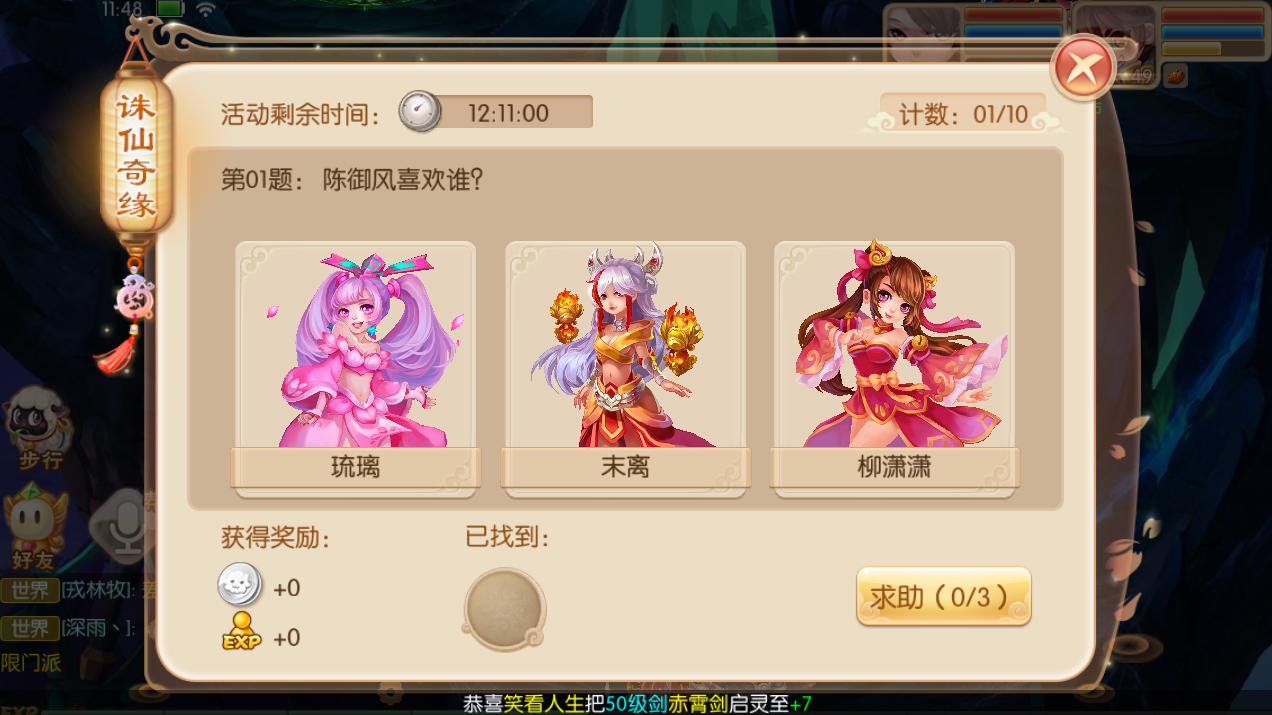The image size is (1272, 715).
Task: Choose the 琉璃 answer label
Action: tap(356, 467)
